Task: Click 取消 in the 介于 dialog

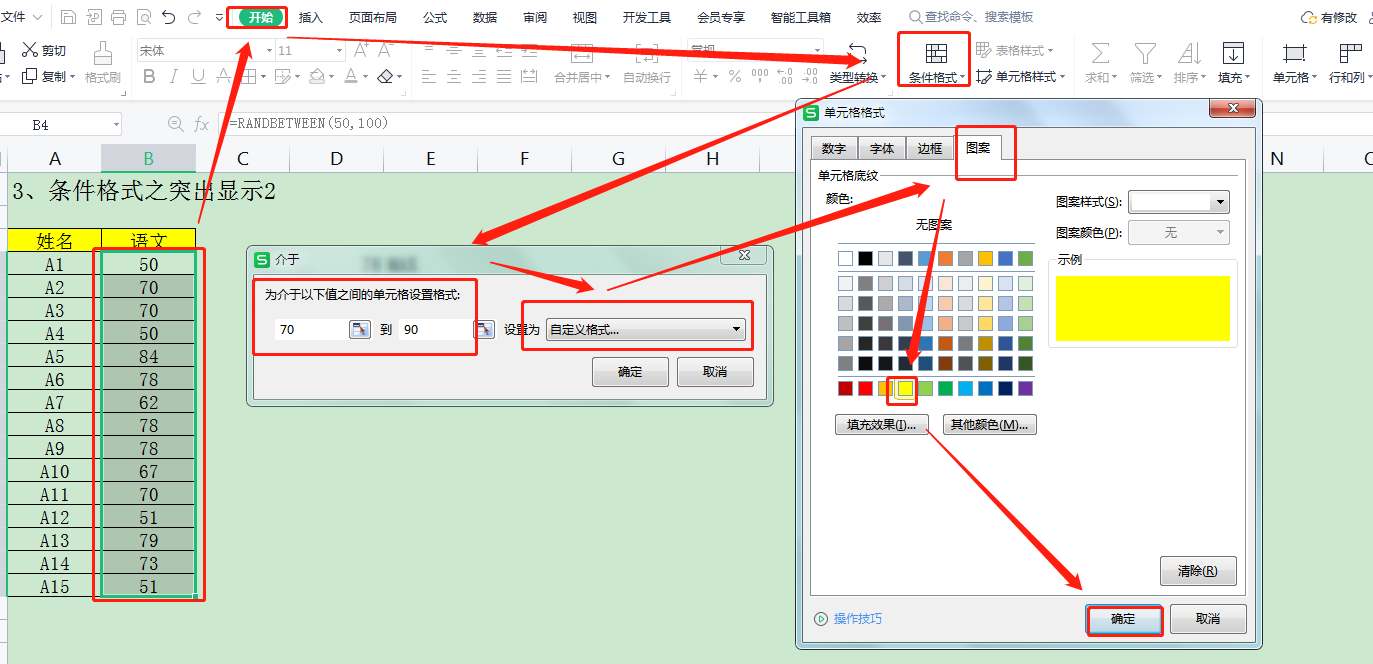Action: (715, 371)
